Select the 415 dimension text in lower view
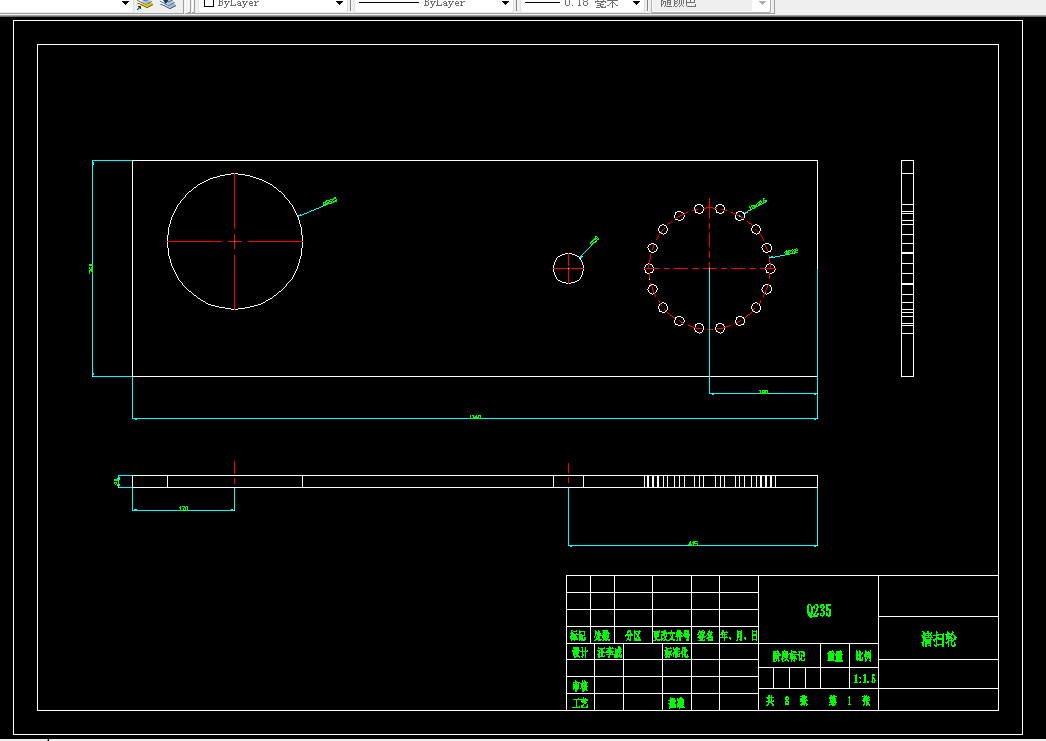Image resolution: width=1046 pixels, height=741 pixels. (x=693, y=544)
